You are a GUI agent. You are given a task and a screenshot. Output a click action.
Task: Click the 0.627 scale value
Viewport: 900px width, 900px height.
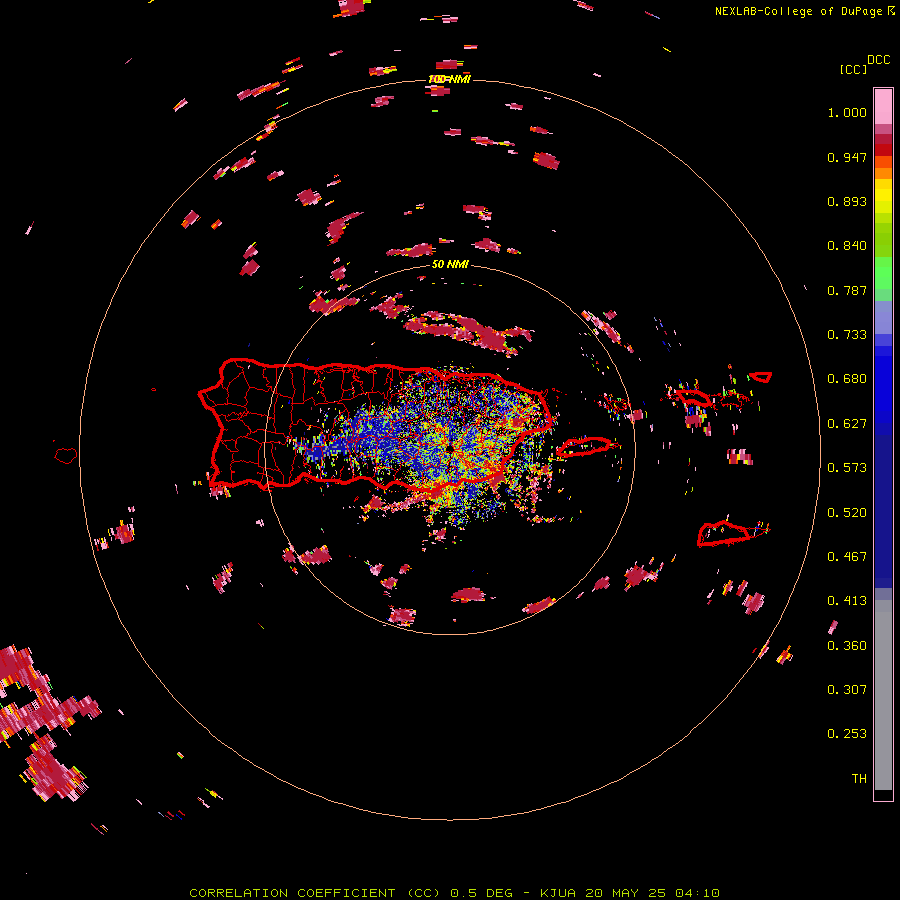(847, 424)
